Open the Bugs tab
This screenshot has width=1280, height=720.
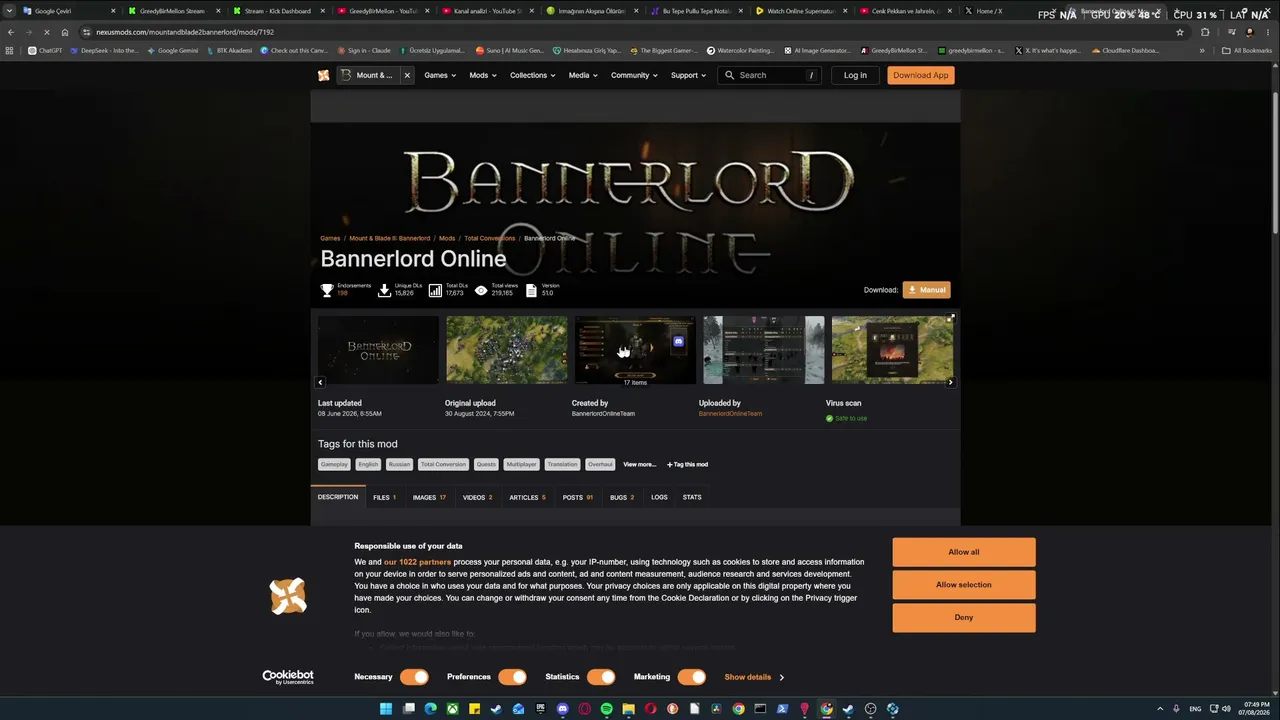622,497
